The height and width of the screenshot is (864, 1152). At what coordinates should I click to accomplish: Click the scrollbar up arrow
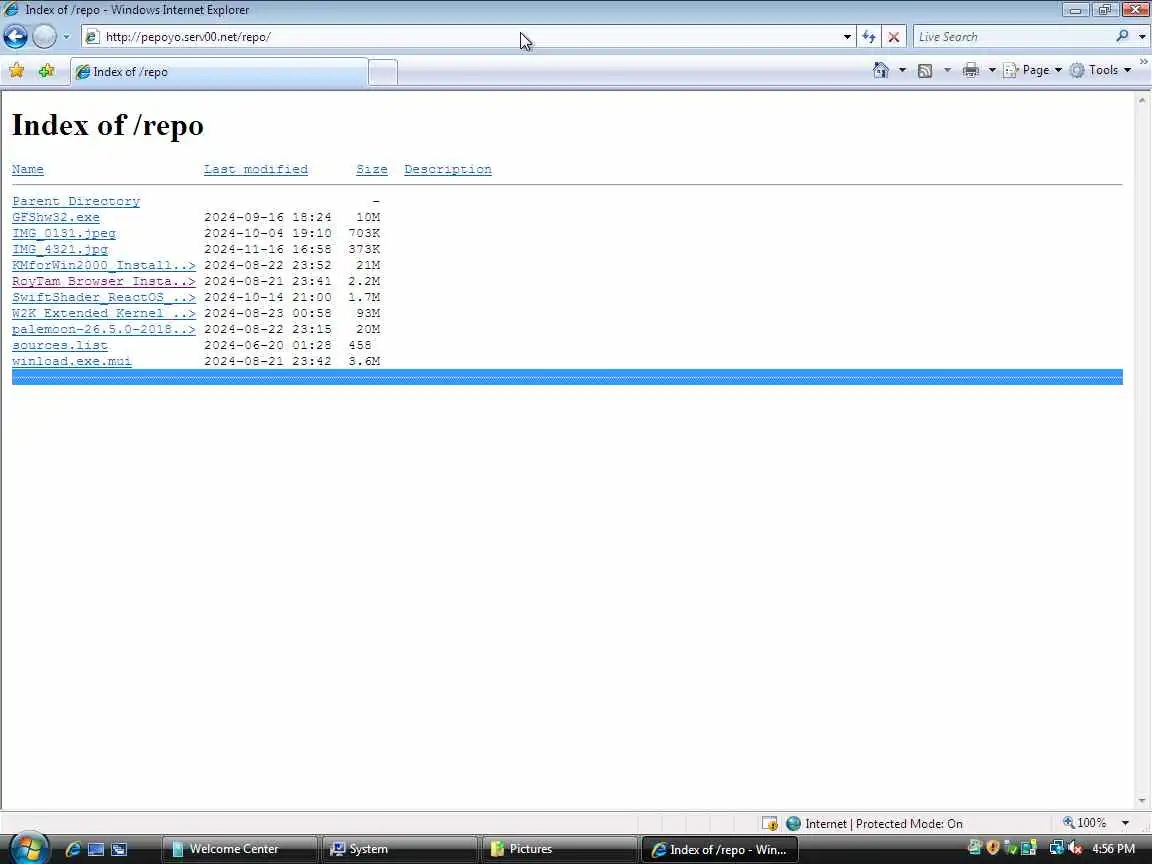pyautogui.click(x=1142, y=100)
